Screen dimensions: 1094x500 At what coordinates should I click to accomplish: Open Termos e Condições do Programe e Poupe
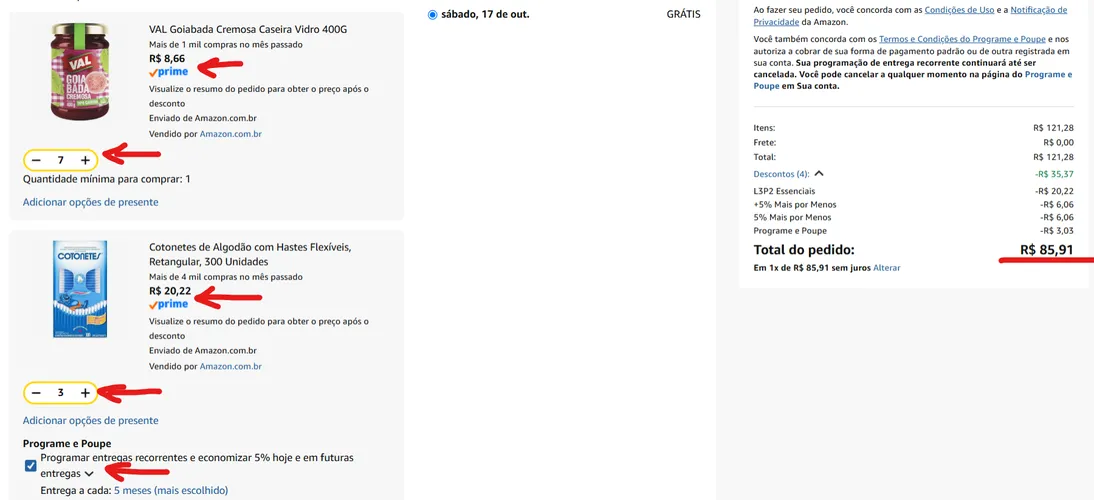coord(964,38)
